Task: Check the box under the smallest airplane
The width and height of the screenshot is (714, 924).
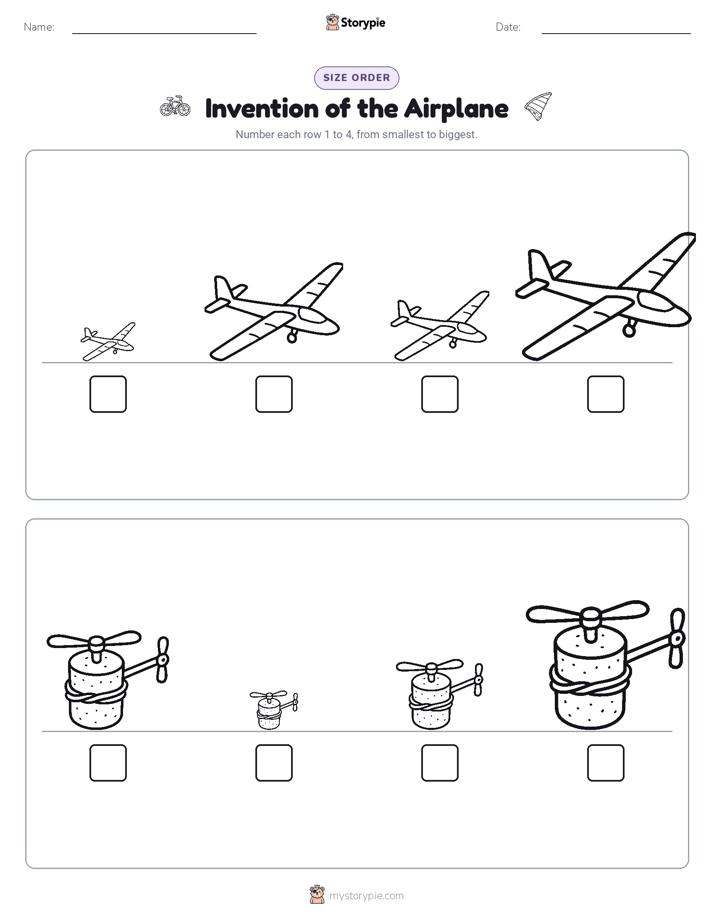Action: coord(108,394)
